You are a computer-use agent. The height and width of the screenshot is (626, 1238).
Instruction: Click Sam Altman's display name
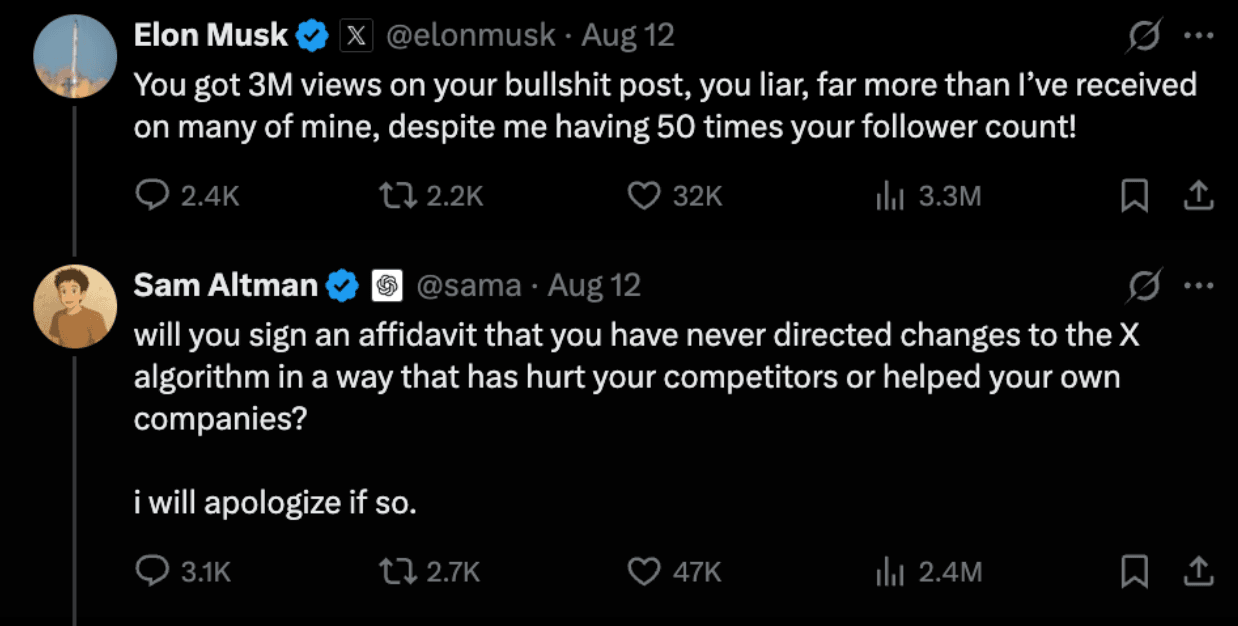225,285
